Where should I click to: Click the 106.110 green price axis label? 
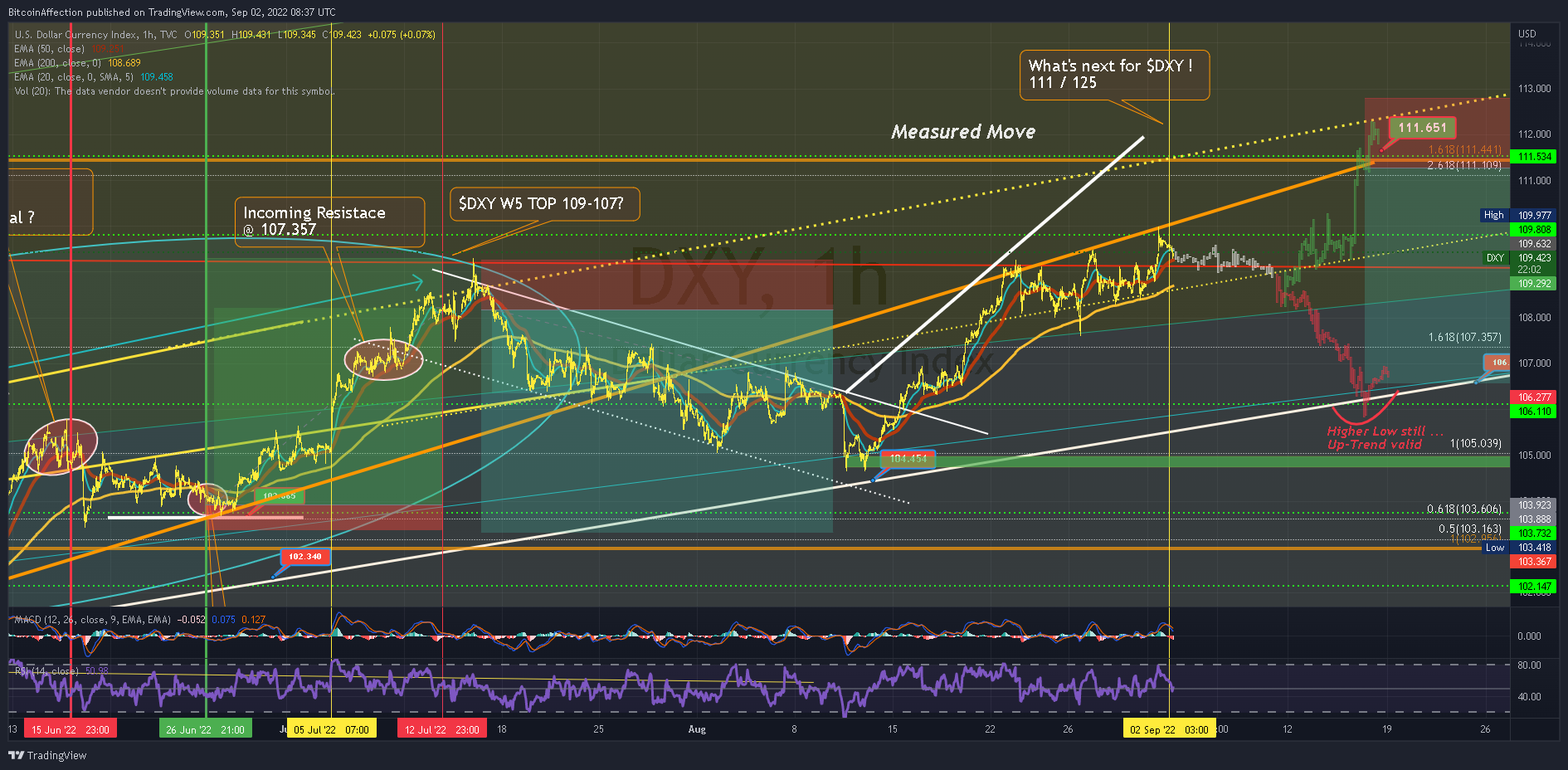pyautogui.click(x=1534, y=412)
